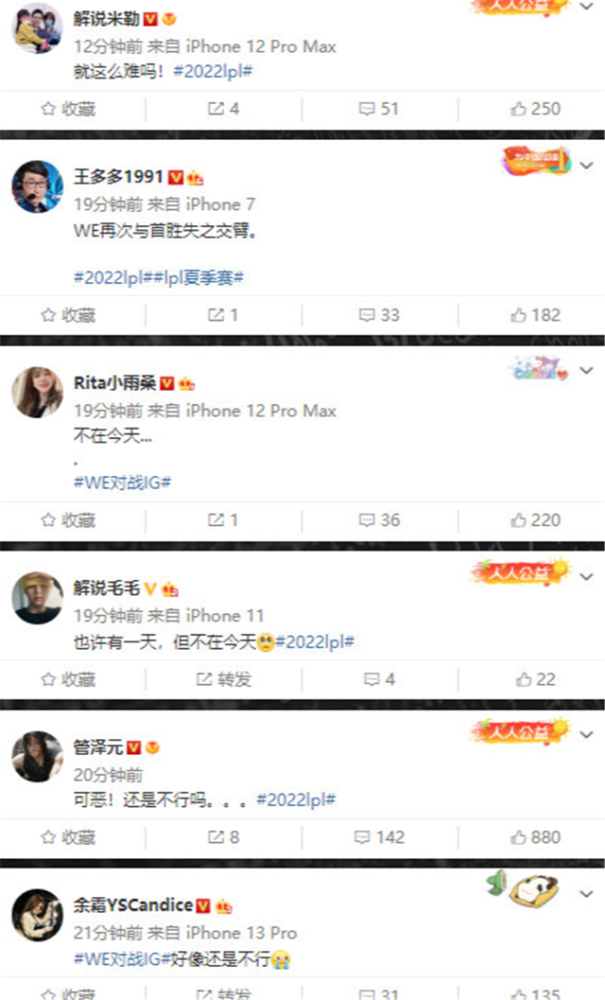
Task: Open the dropdown arrow on 余霜YSCandice's post
Action: pos(587,894)
